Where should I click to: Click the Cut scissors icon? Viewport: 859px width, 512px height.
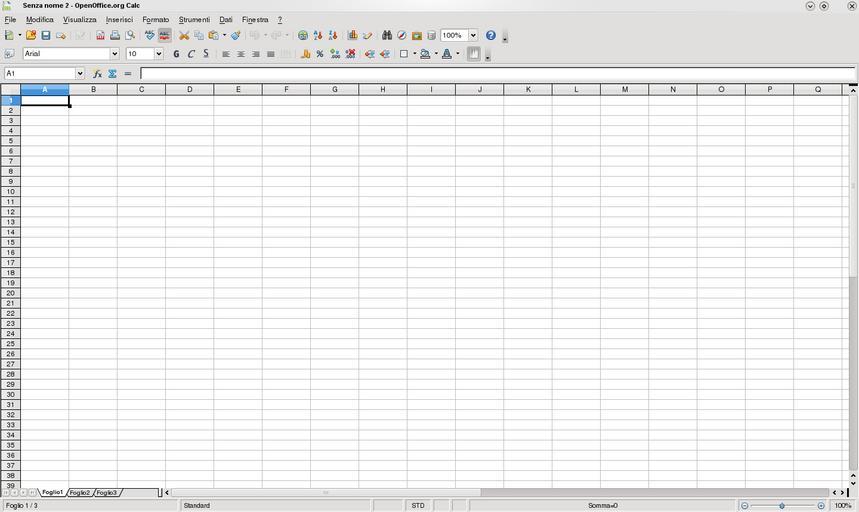(x=184, y=36)
